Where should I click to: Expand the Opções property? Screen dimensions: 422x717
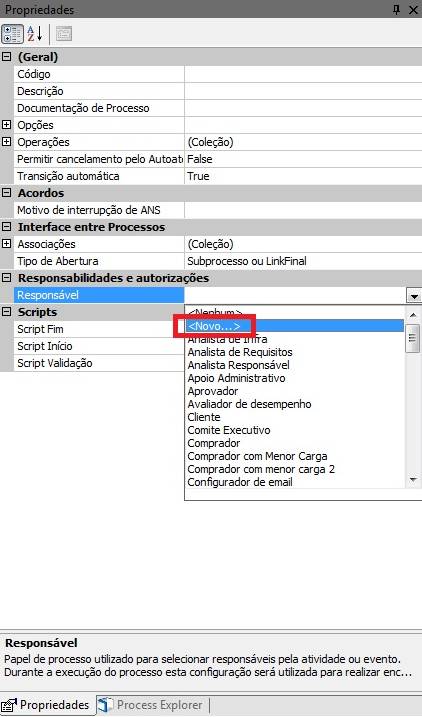(x=6, y=125)
